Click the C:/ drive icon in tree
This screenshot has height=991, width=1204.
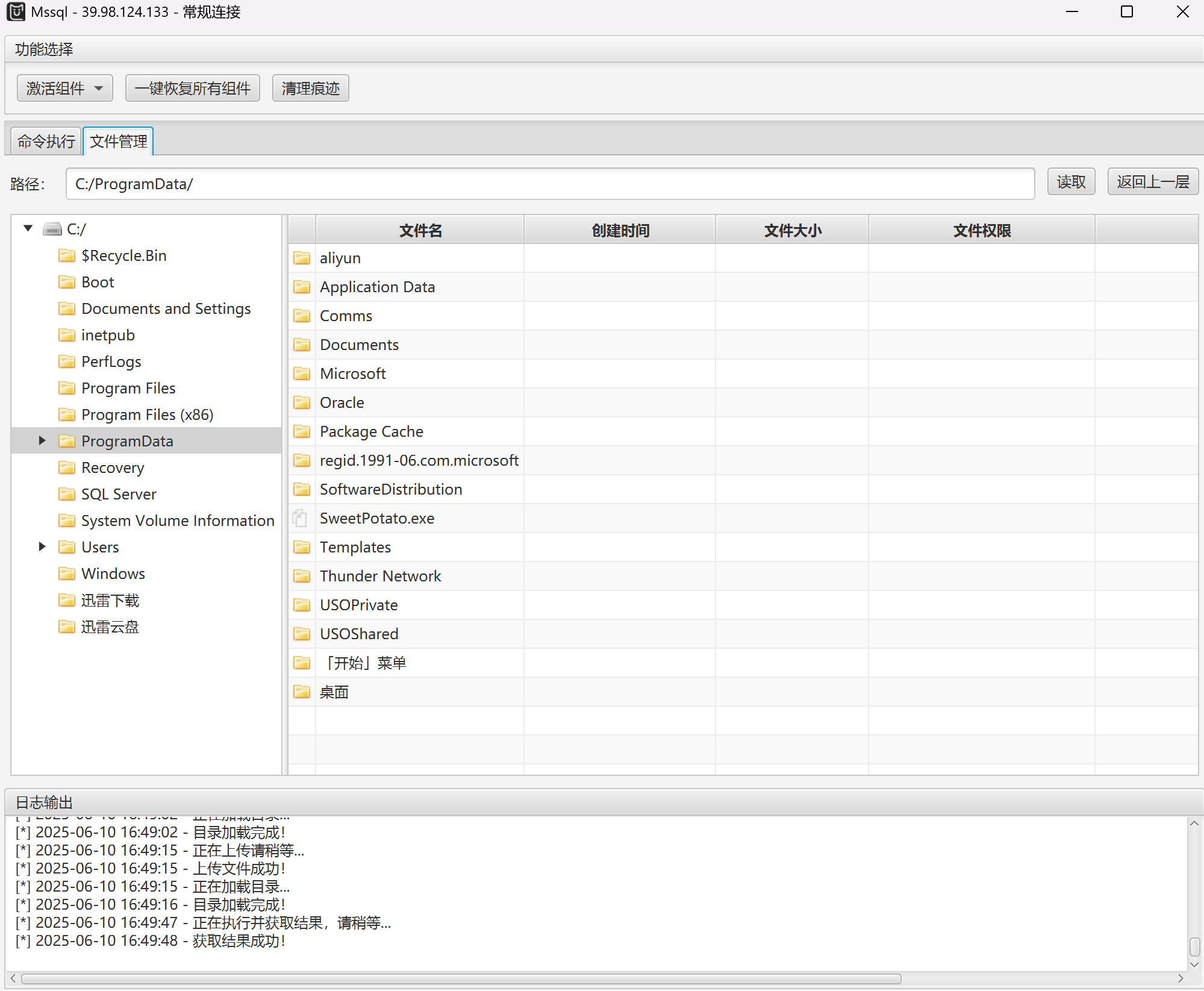[53, 229]
